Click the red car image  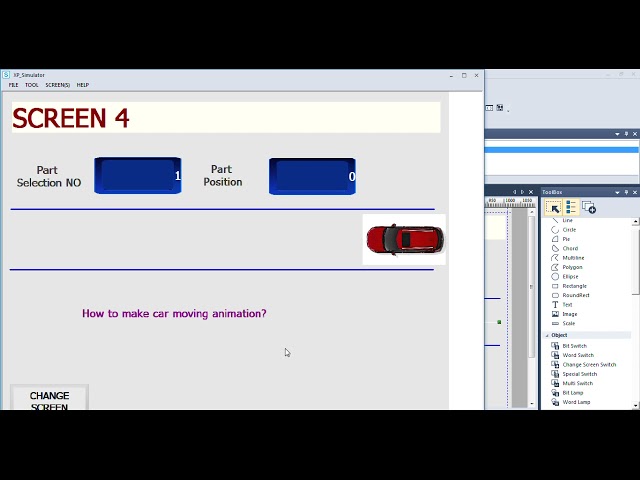pos(404,240)
